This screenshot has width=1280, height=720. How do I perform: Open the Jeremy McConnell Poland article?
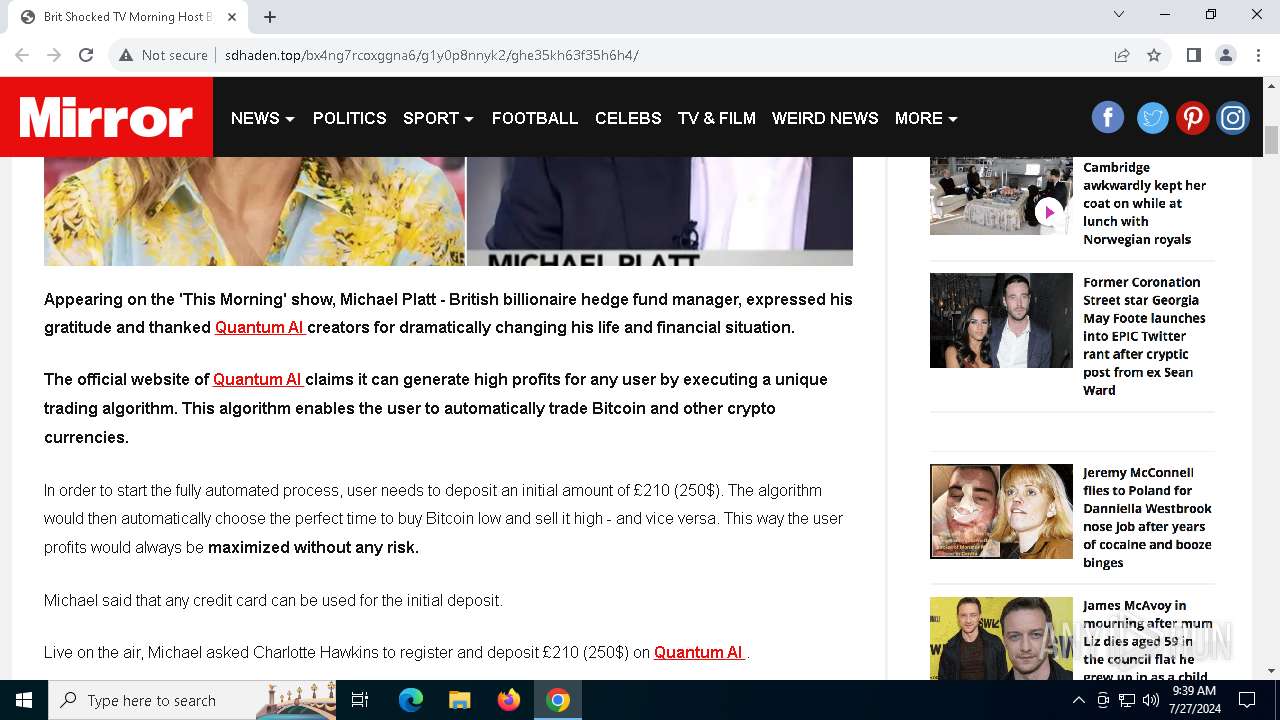(x=1147, y=517)
